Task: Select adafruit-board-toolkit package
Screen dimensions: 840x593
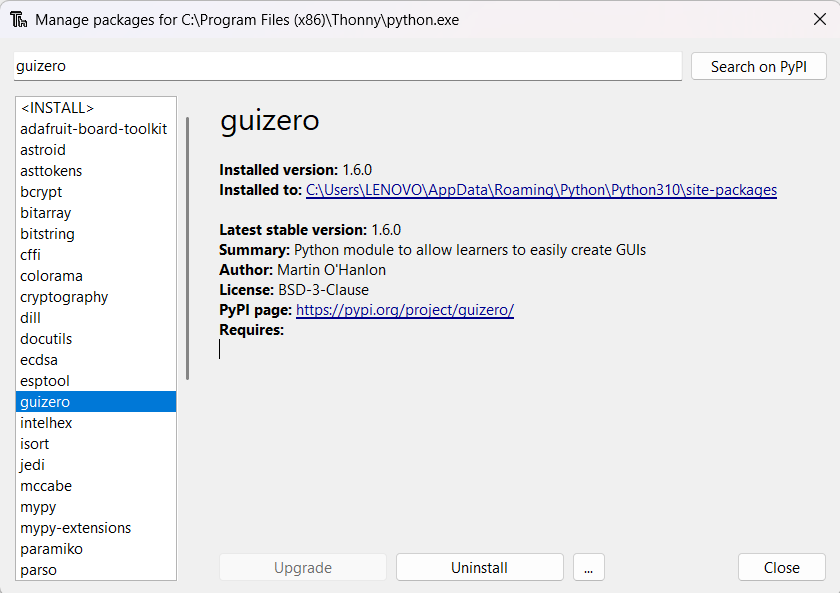Action: pos(96,129)
